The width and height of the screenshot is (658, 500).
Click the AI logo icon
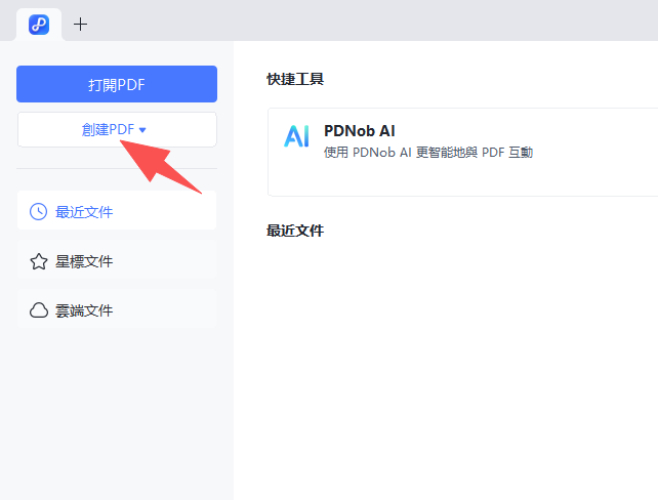(x=296, y=136)
